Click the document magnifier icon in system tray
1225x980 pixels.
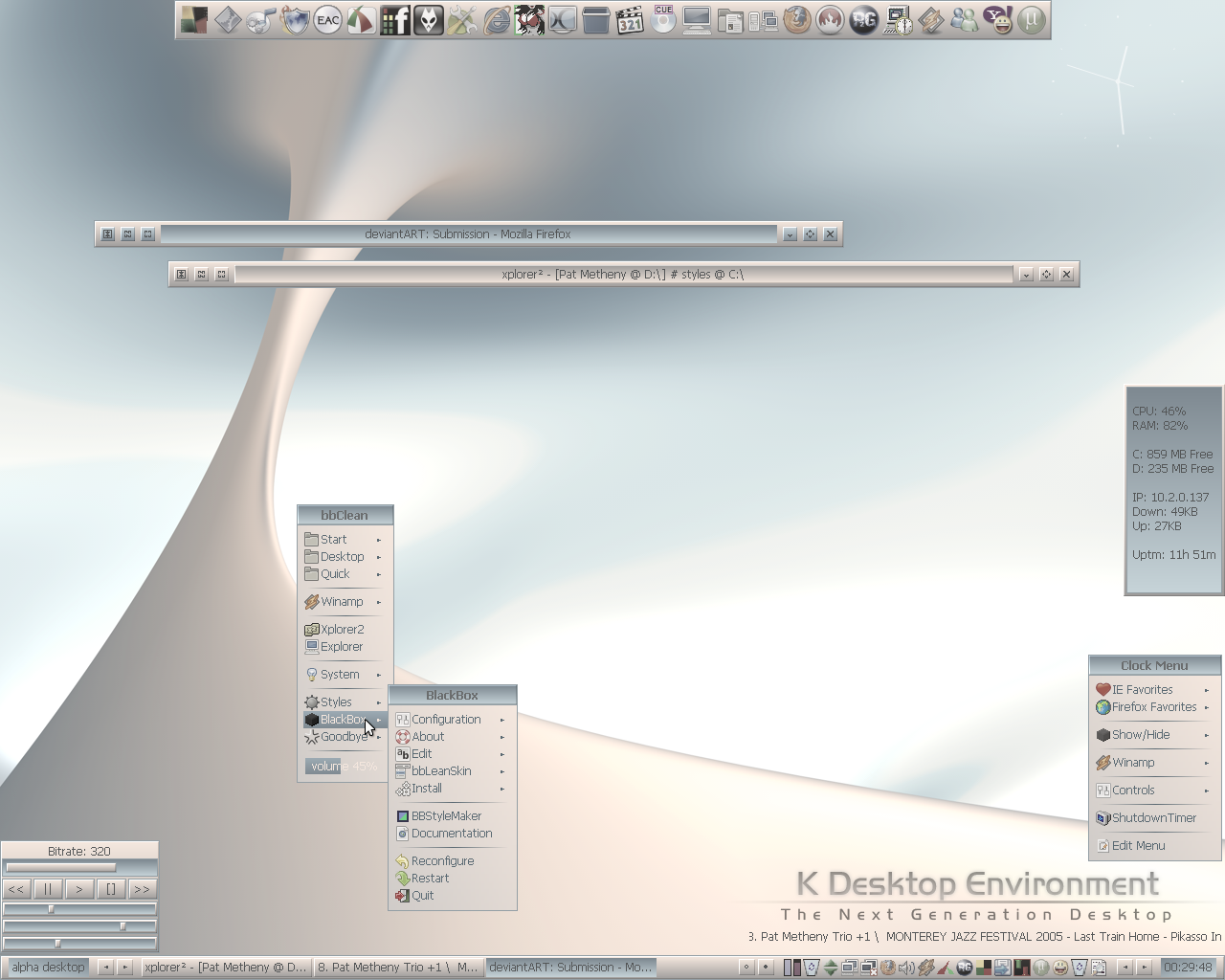1099,968
